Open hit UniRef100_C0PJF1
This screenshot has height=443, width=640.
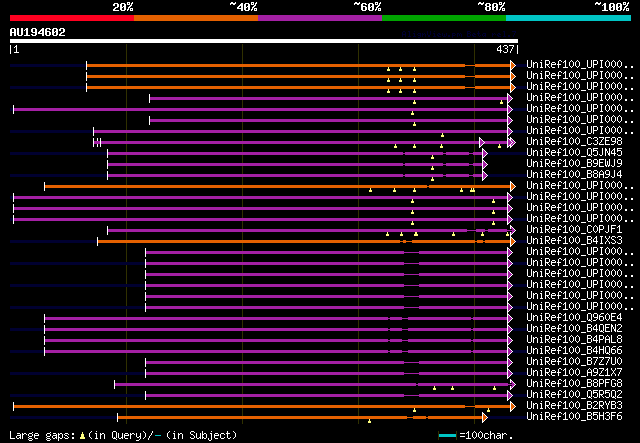coord(574,230)
